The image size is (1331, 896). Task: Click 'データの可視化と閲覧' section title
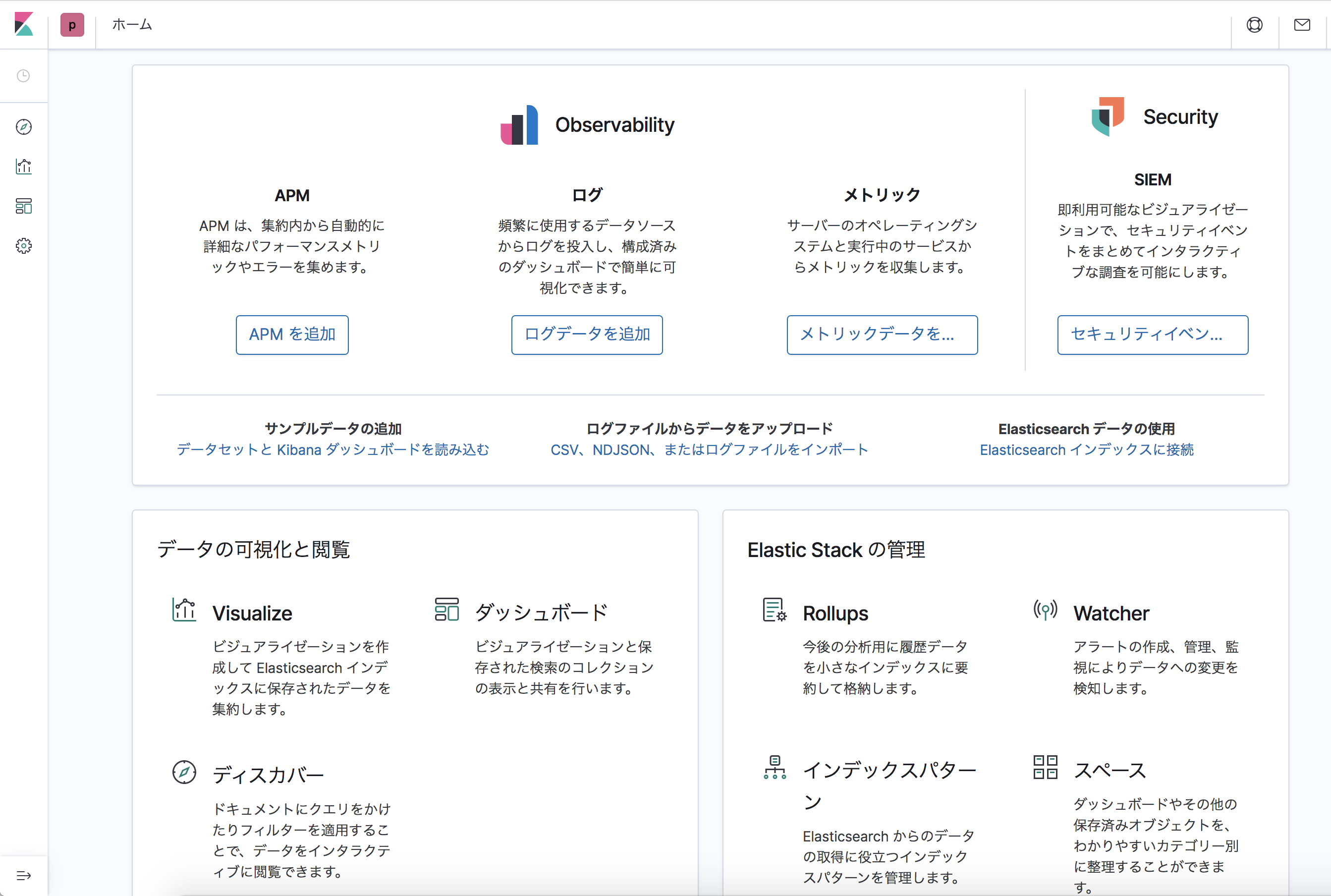(x=253, y=549)
